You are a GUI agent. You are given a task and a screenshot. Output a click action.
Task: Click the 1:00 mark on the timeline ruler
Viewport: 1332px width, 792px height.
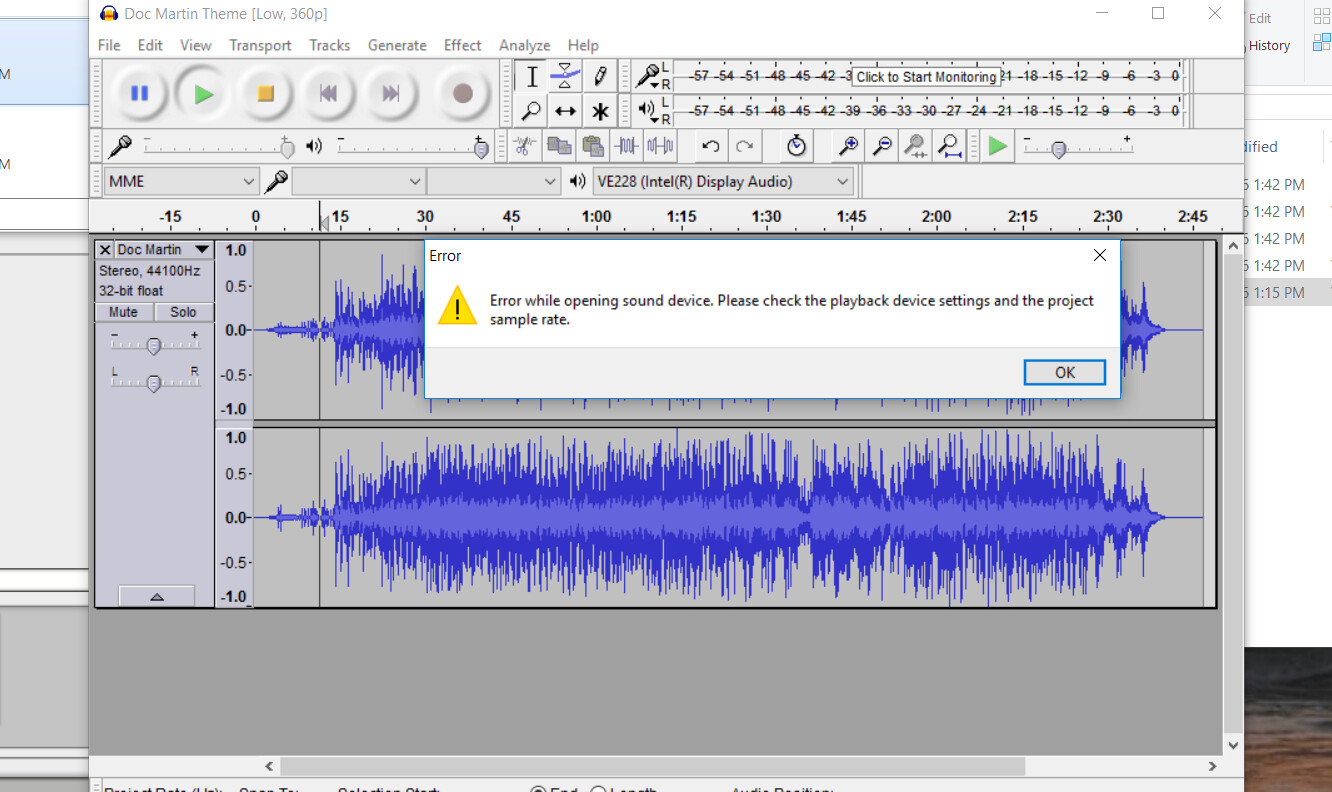point(596,216)
